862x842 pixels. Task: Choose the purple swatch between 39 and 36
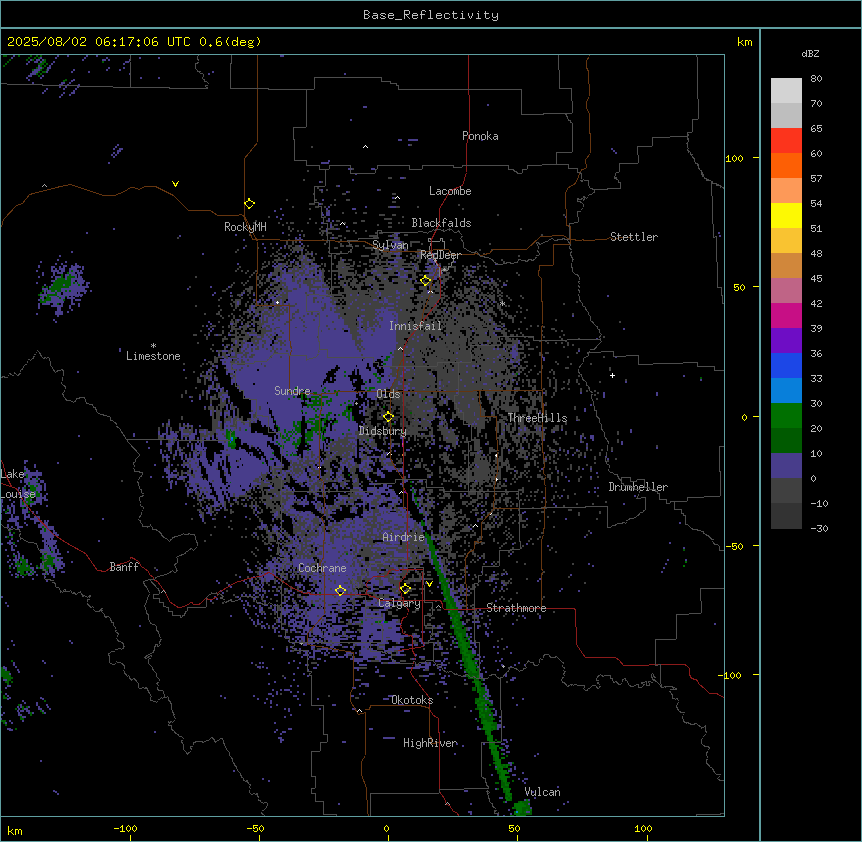click(x=786, y=341)
